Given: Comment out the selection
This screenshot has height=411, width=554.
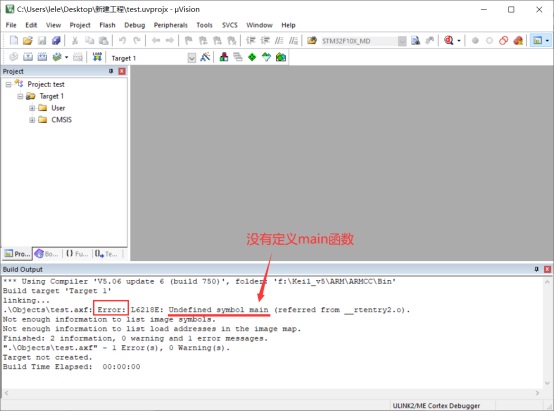Looking at the screenshot, I should pyautogui.click(x=279, y=40).
